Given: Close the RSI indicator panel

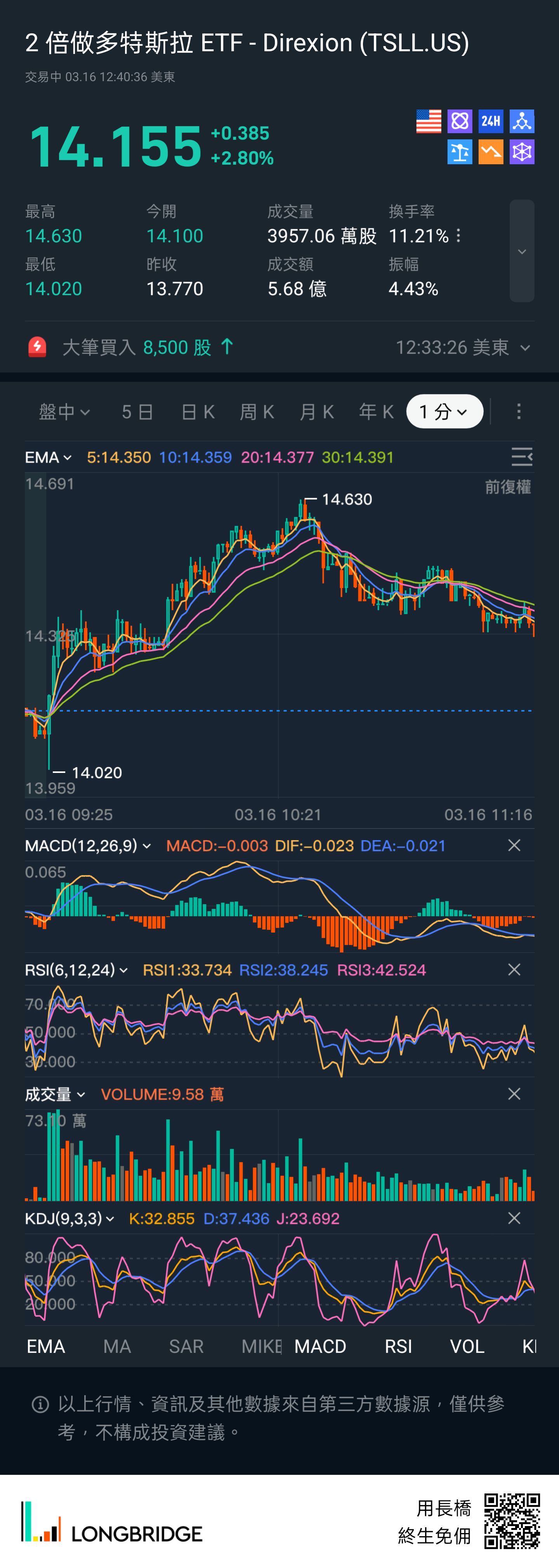Looking at the screenshot, I should pos(514,970).
